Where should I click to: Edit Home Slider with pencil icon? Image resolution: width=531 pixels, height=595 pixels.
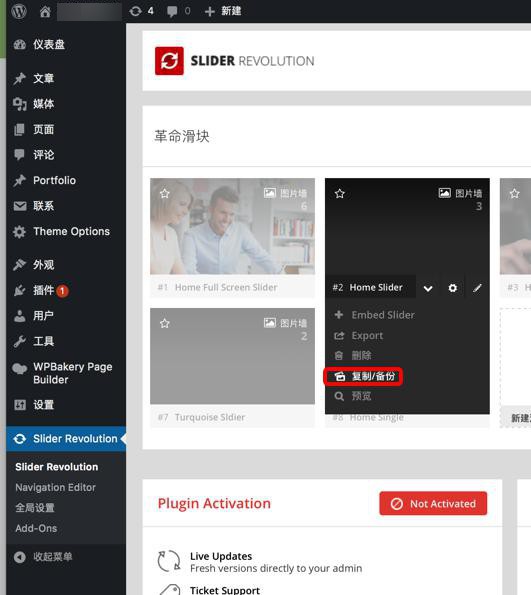point(477,288)
